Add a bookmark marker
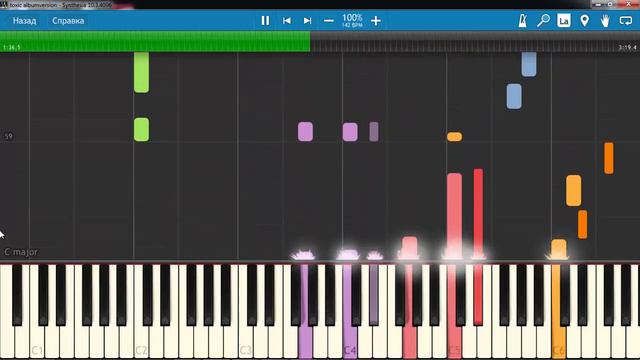 click(584, 20)
